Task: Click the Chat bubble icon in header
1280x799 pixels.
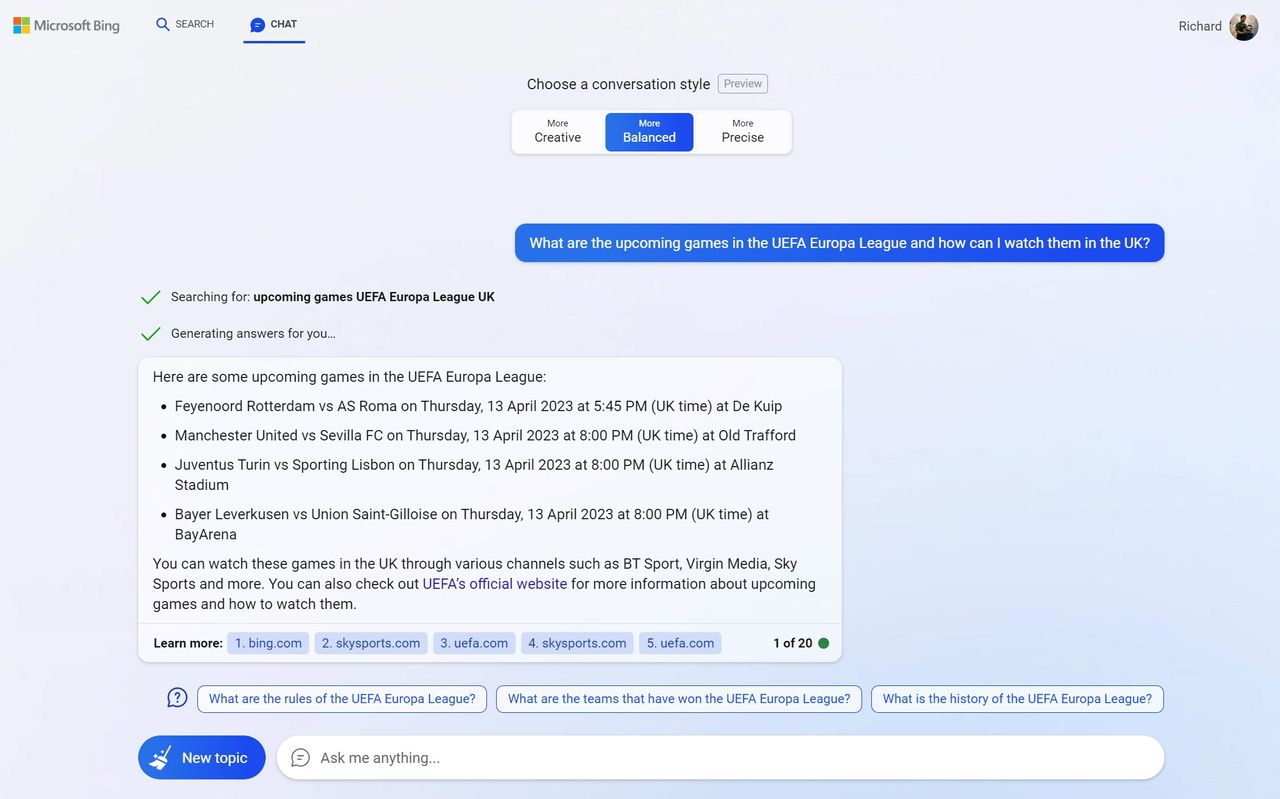Action: 257,24
